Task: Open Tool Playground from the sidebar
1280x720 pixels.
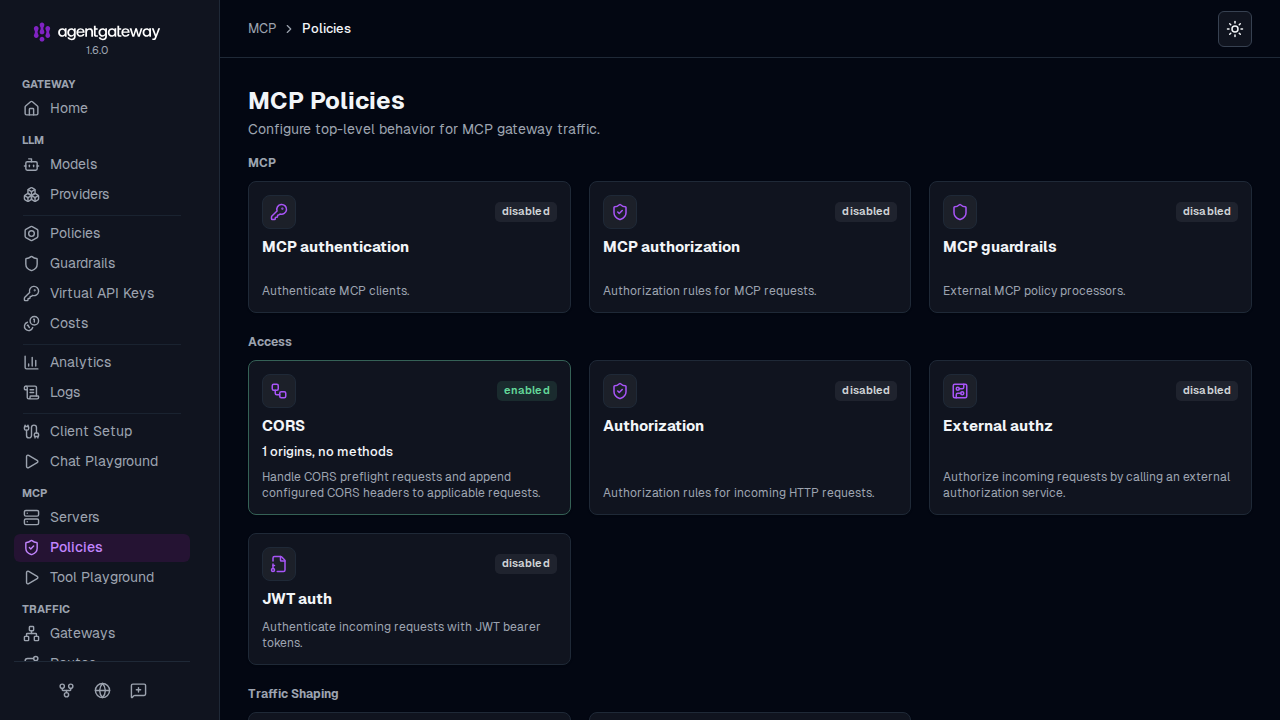Action: [x=102, y=577]
